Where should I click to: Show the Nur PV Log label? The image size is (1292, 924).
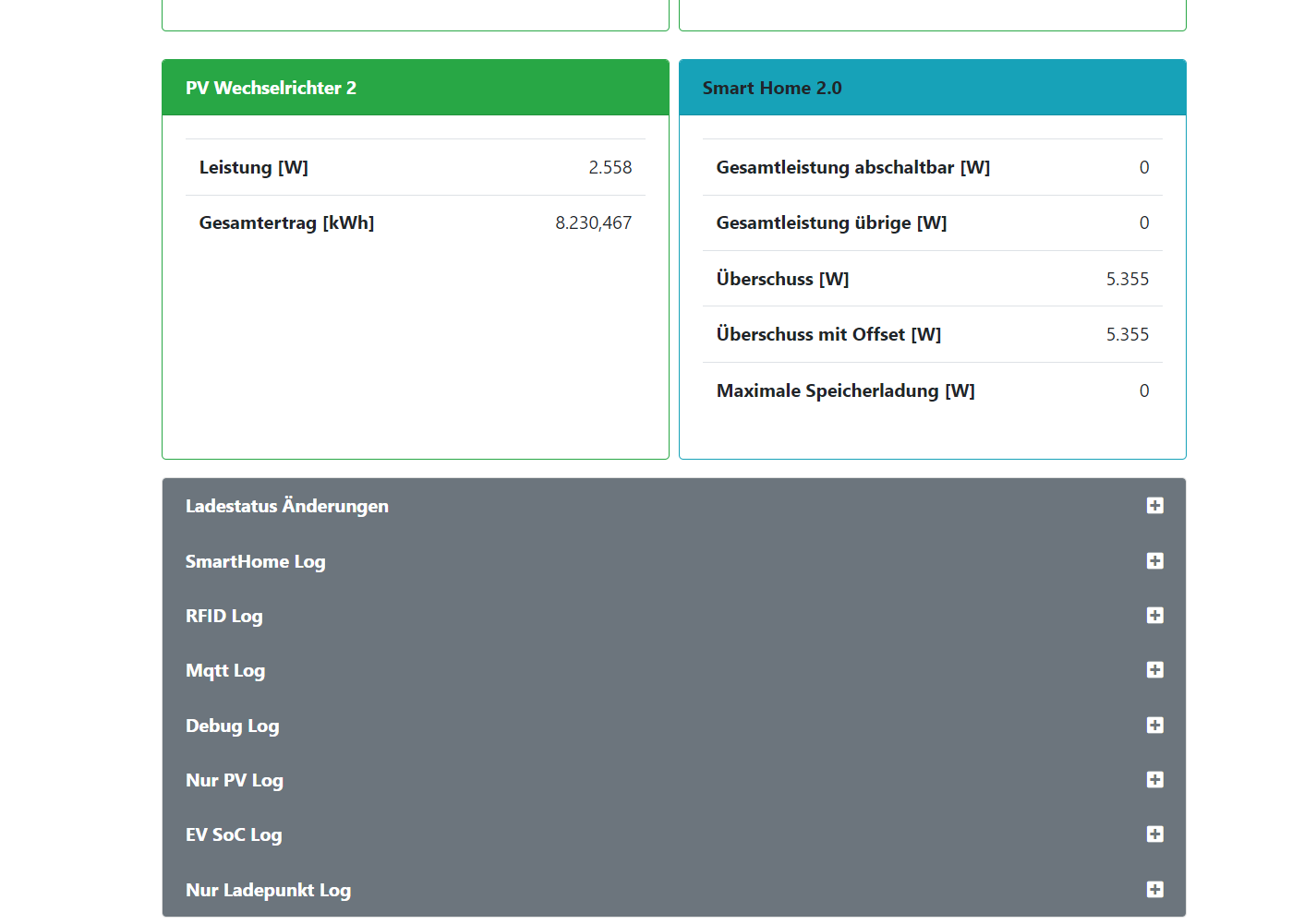pyautogui.click(x=234, y=780)
